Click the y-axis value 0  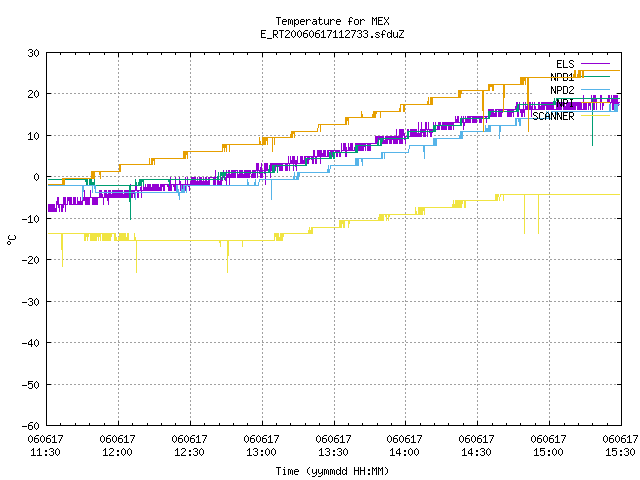pyautogui.click(x=37, y=177)
